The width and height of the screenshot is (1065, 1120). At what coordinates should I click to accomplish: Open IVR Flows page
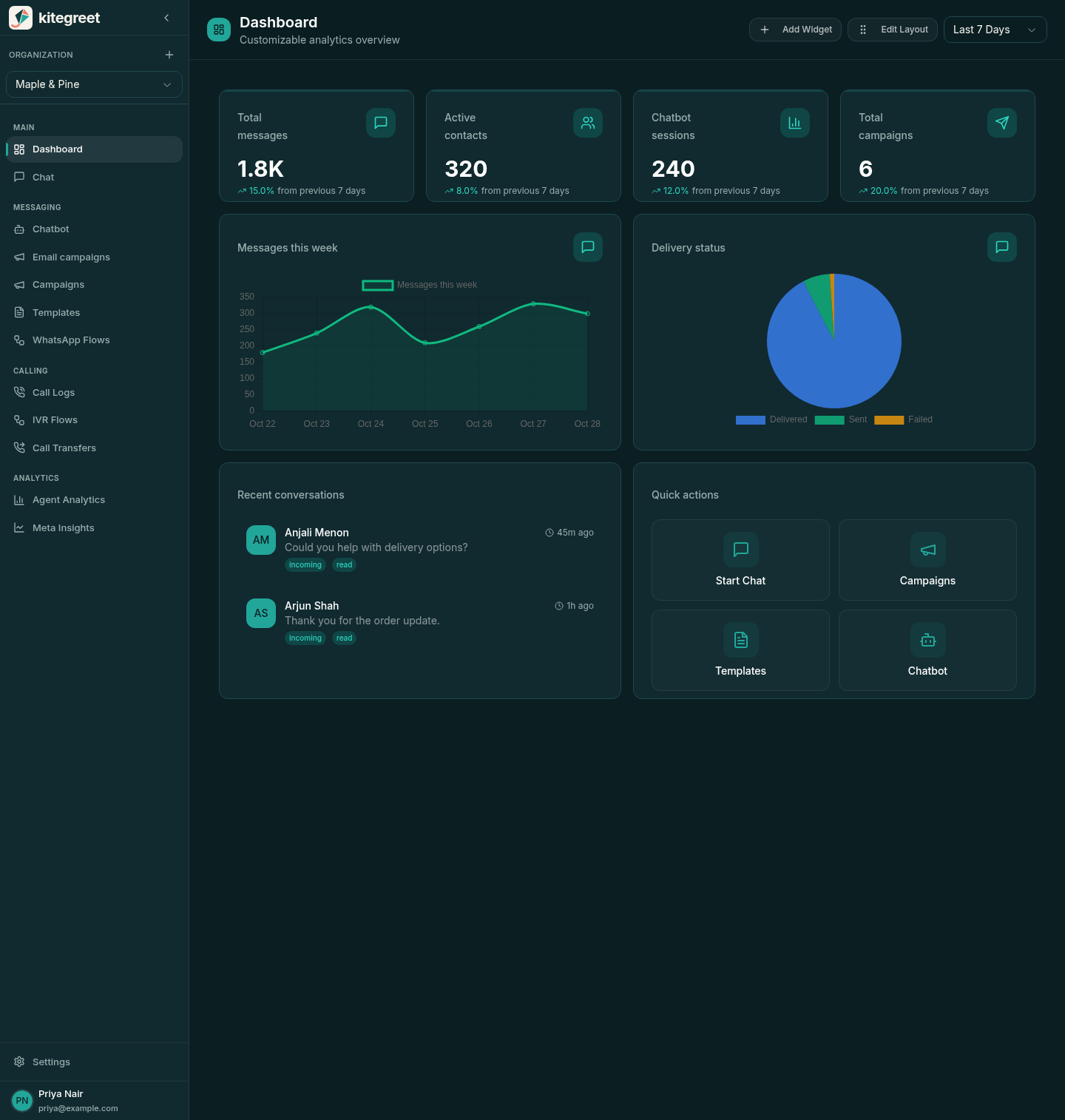coord(94,420)
